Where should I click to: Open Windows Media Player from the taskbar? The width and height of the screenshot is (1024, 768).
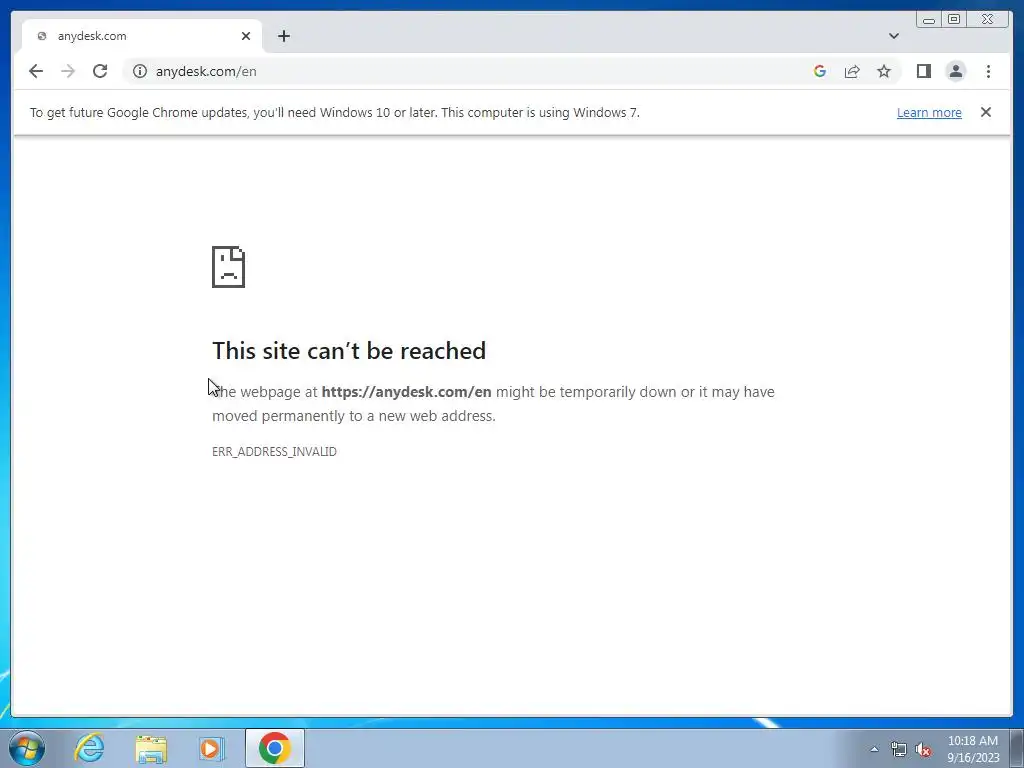pos(212,748)
